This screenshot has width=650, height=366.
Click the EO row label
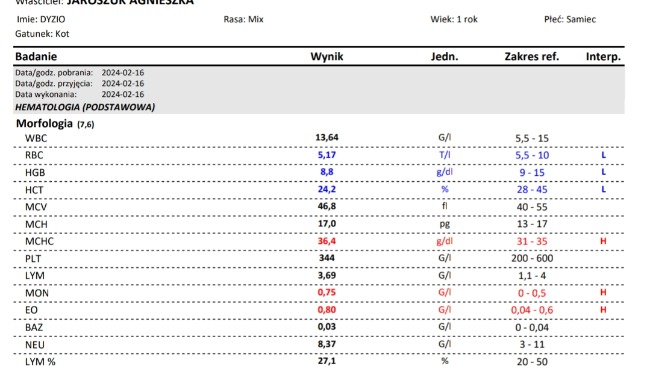click(x=32, y=310)
